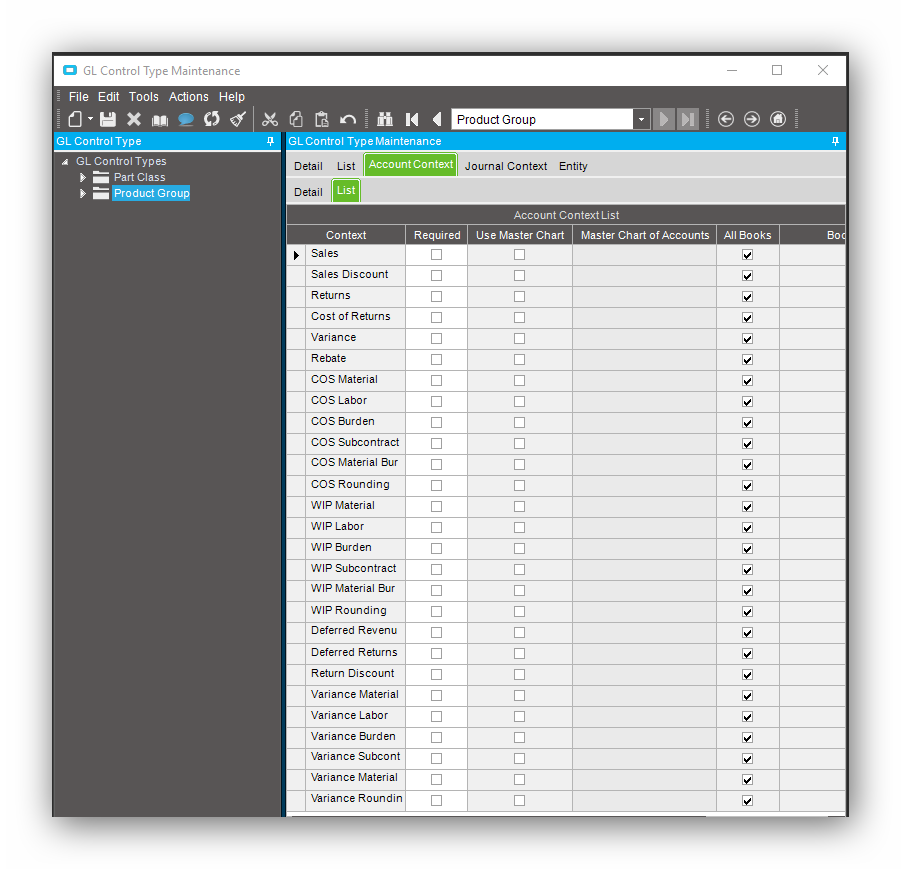The height and width of the screenshot is (869, 901).
Task: Navigate back with circled left arrow
Action: (x=726, y=119)
